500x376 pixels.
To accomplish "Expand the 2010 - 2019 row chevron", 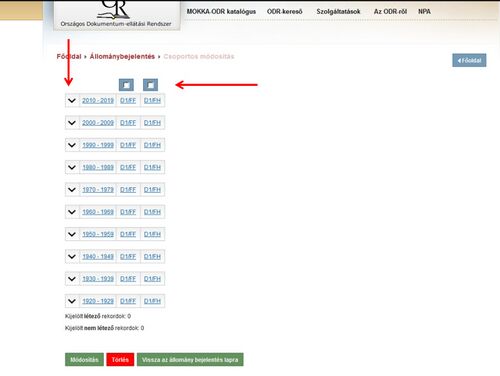I will pyautogui.click(x=72, y=100).
